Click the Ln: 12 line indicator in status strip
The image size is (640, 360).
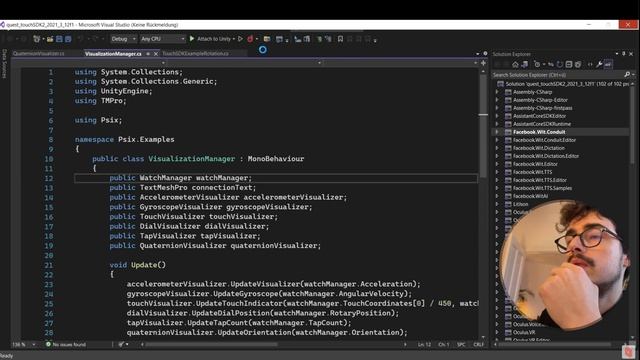tap(424, 344)
